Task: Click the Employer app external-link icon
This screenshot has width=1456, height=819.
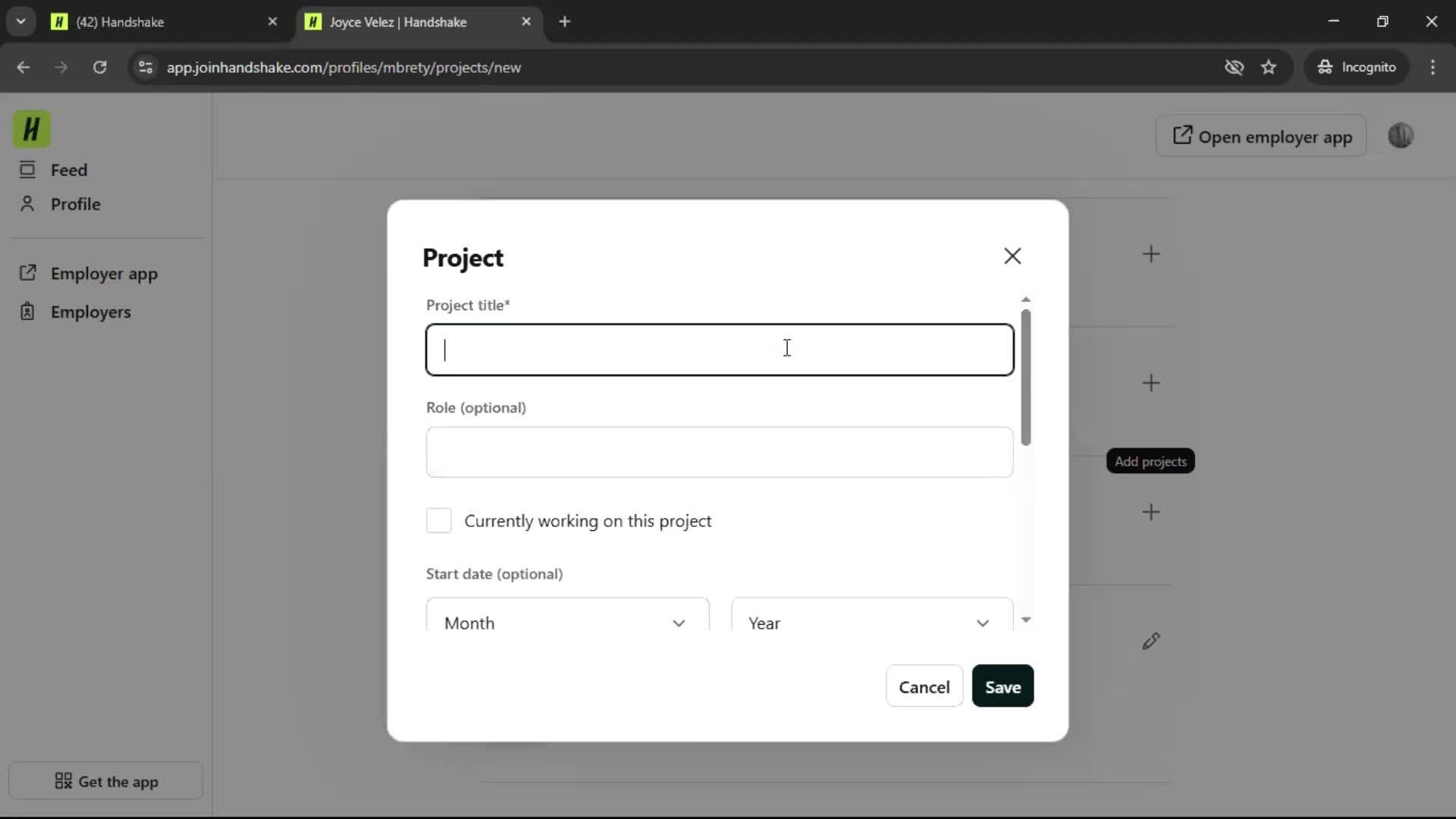Action: 27,273
